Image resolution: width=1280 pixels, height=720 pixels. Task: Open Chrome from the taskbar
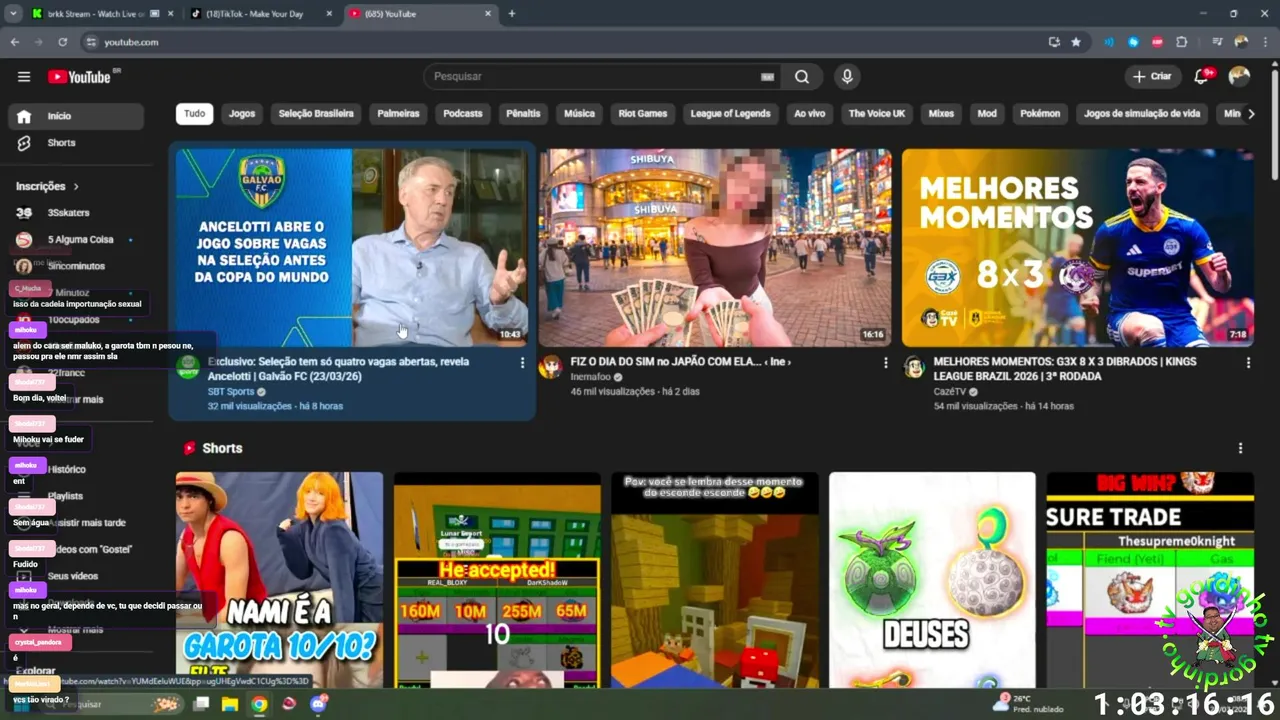coord(259,704)
